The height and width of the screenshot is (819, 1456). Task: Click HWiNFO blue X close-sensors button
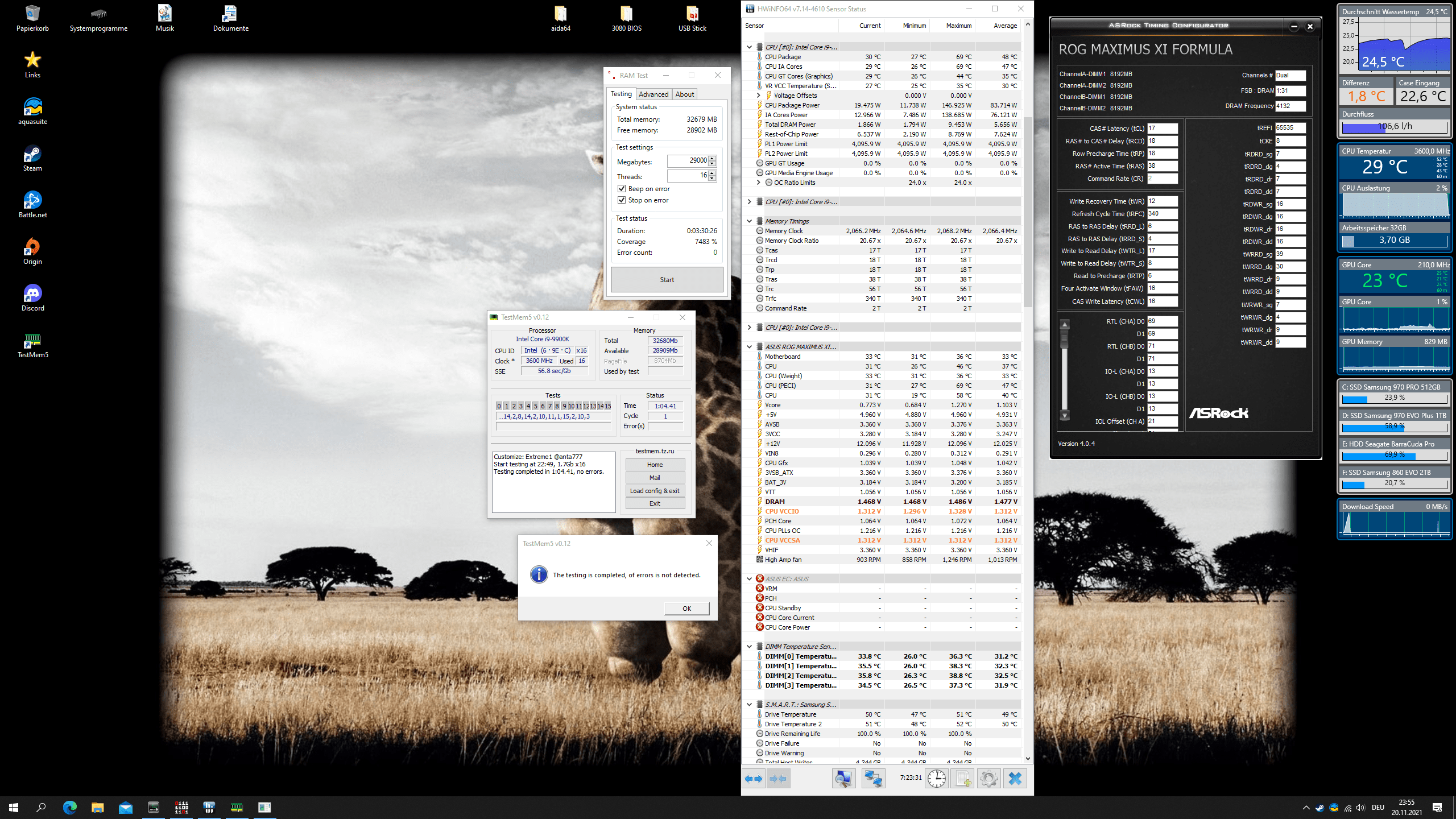[1015, 779]
